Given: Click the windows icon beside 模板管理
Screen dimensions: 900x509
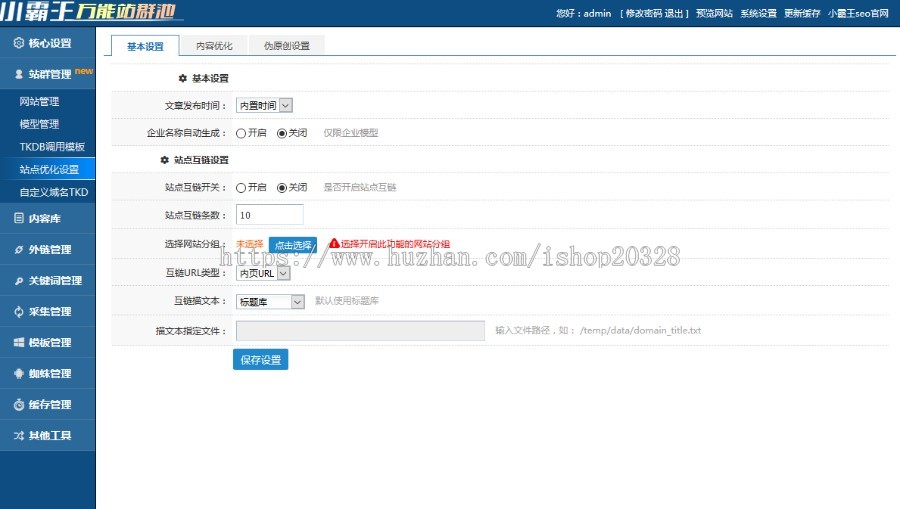Looking at the screenshot, I should click(19, 343).
